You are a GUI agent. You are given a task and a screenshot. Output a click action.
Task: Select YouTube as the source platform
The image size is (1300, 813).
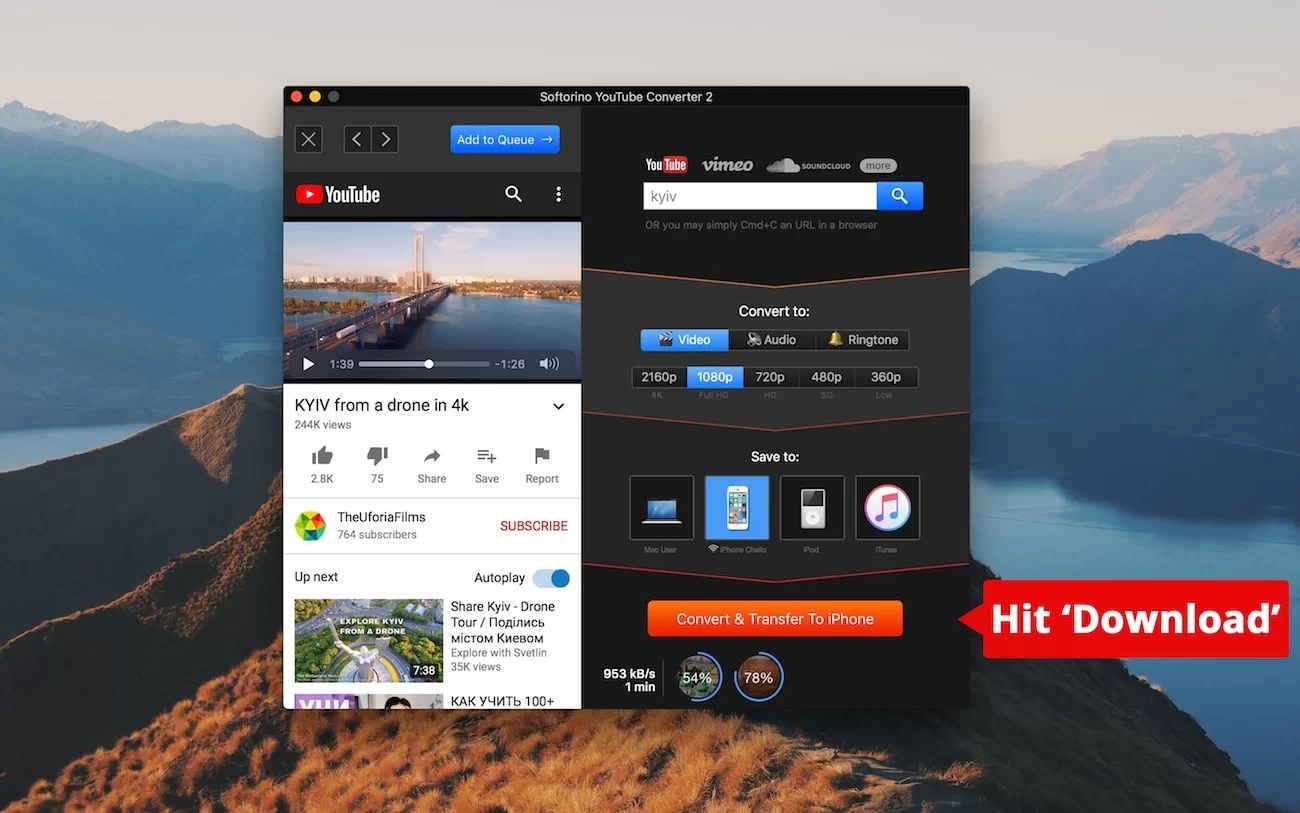(x=666, y=164)
